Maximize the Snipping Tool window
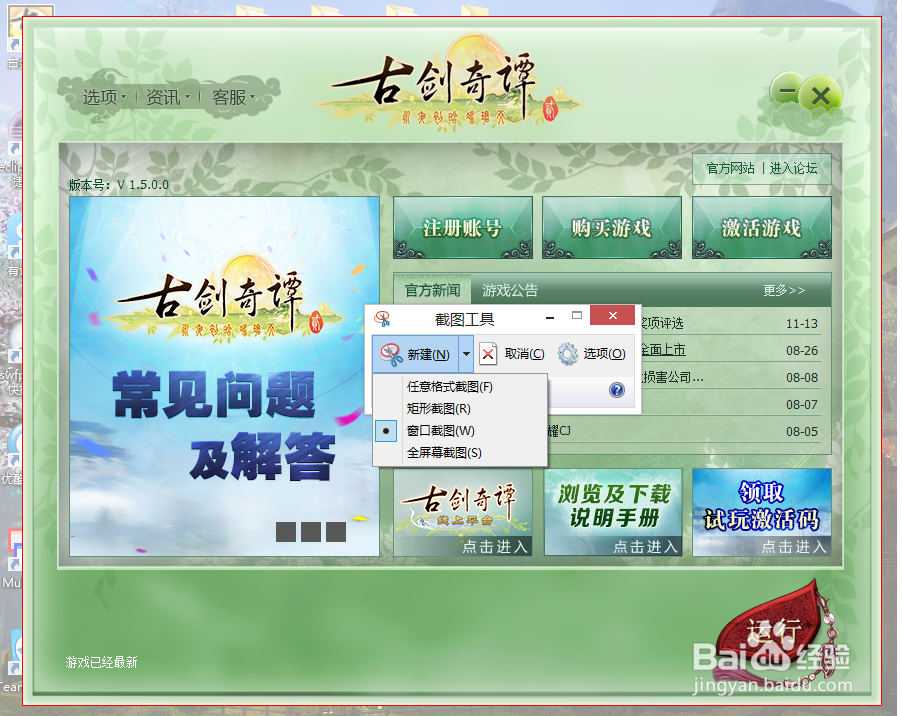Screen dimensions: 902x716 click(577, 315)
